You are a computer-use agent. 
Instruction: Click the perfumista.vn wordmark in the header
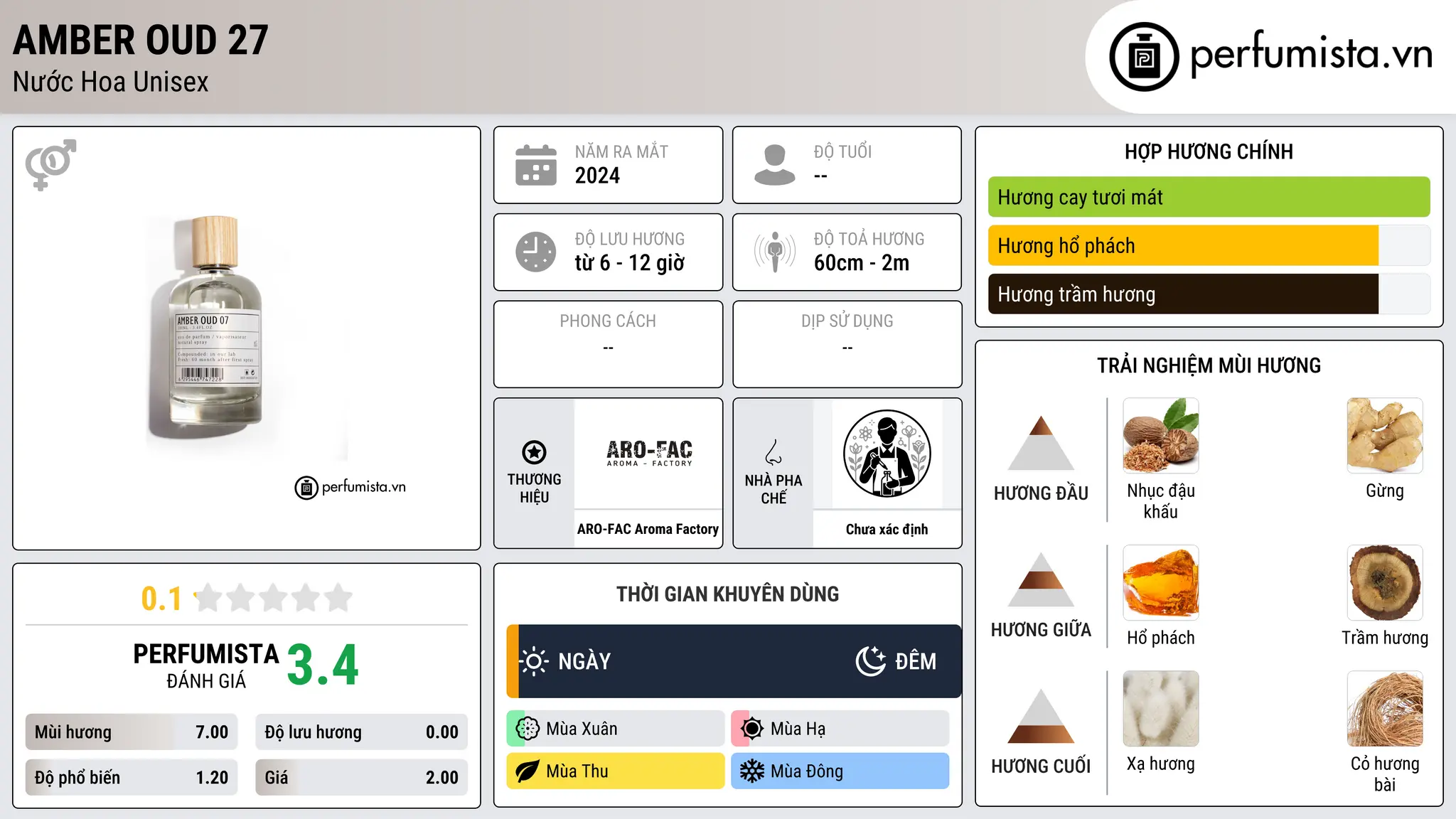1312,54
